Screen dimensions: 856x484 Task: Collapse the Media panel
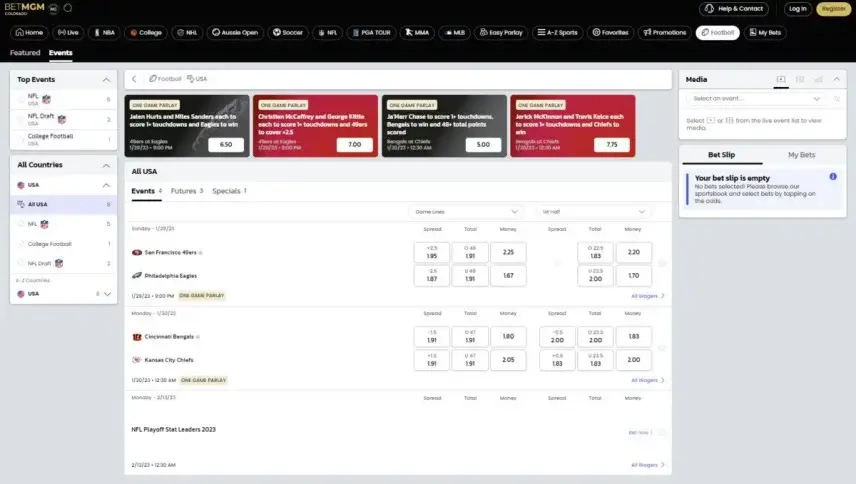[837, 80]
